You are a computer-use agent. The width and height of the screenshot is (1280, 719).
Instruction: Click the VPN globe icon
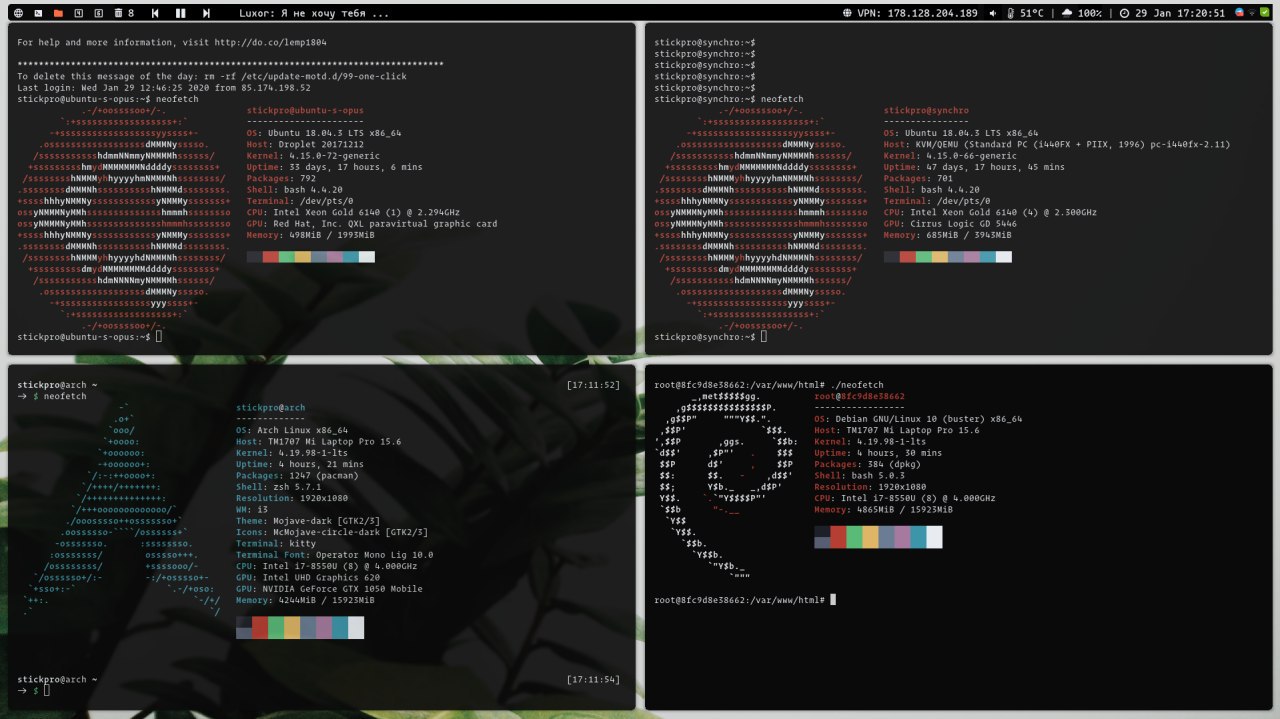click(848, 13)
